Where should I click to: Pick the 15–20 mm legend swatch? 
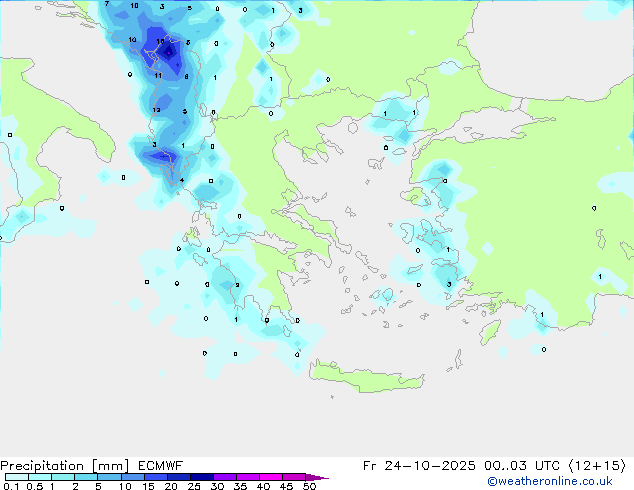155,477
